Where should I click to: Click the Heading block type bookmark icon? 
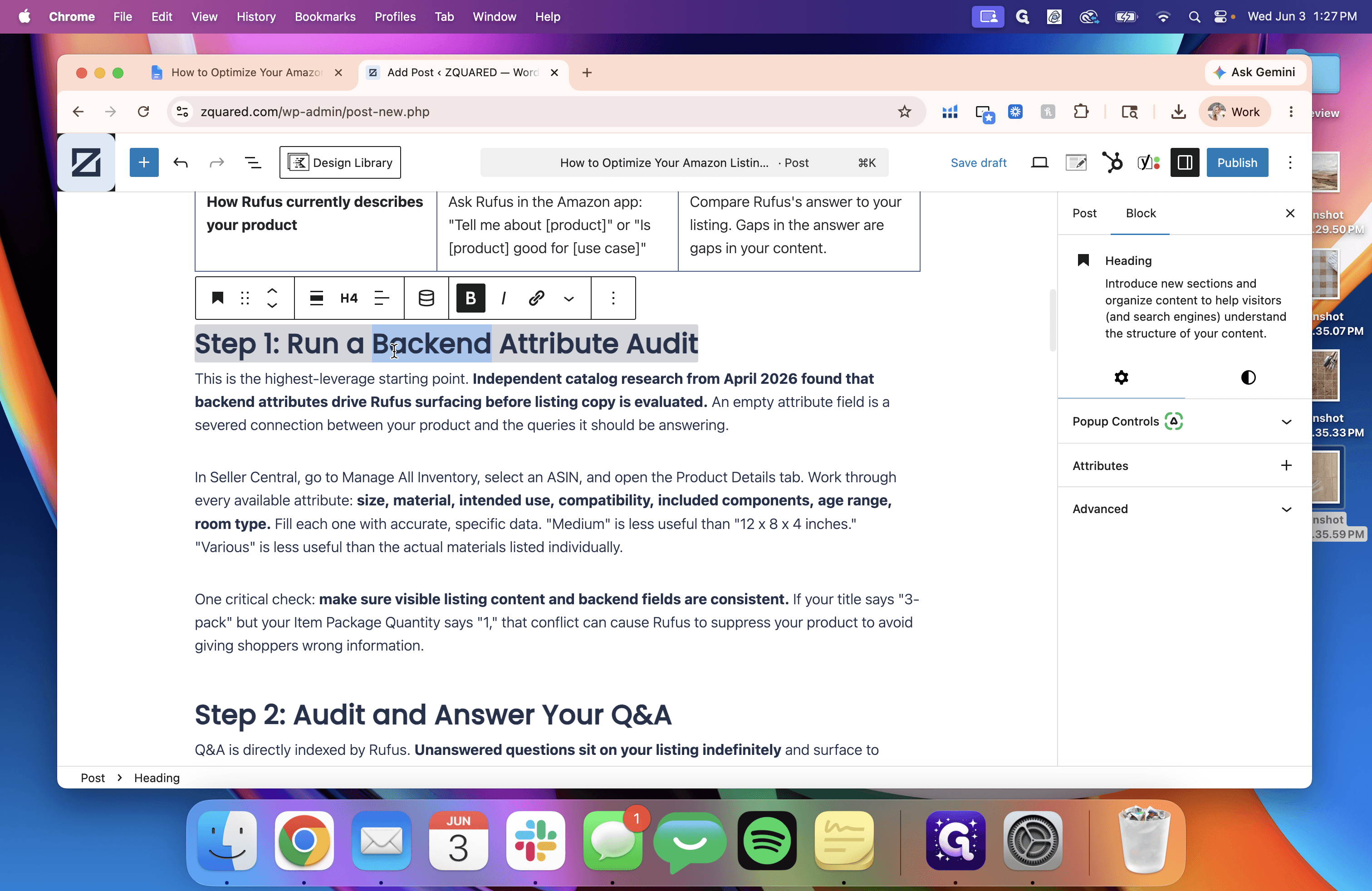click(x=217, y=298)
